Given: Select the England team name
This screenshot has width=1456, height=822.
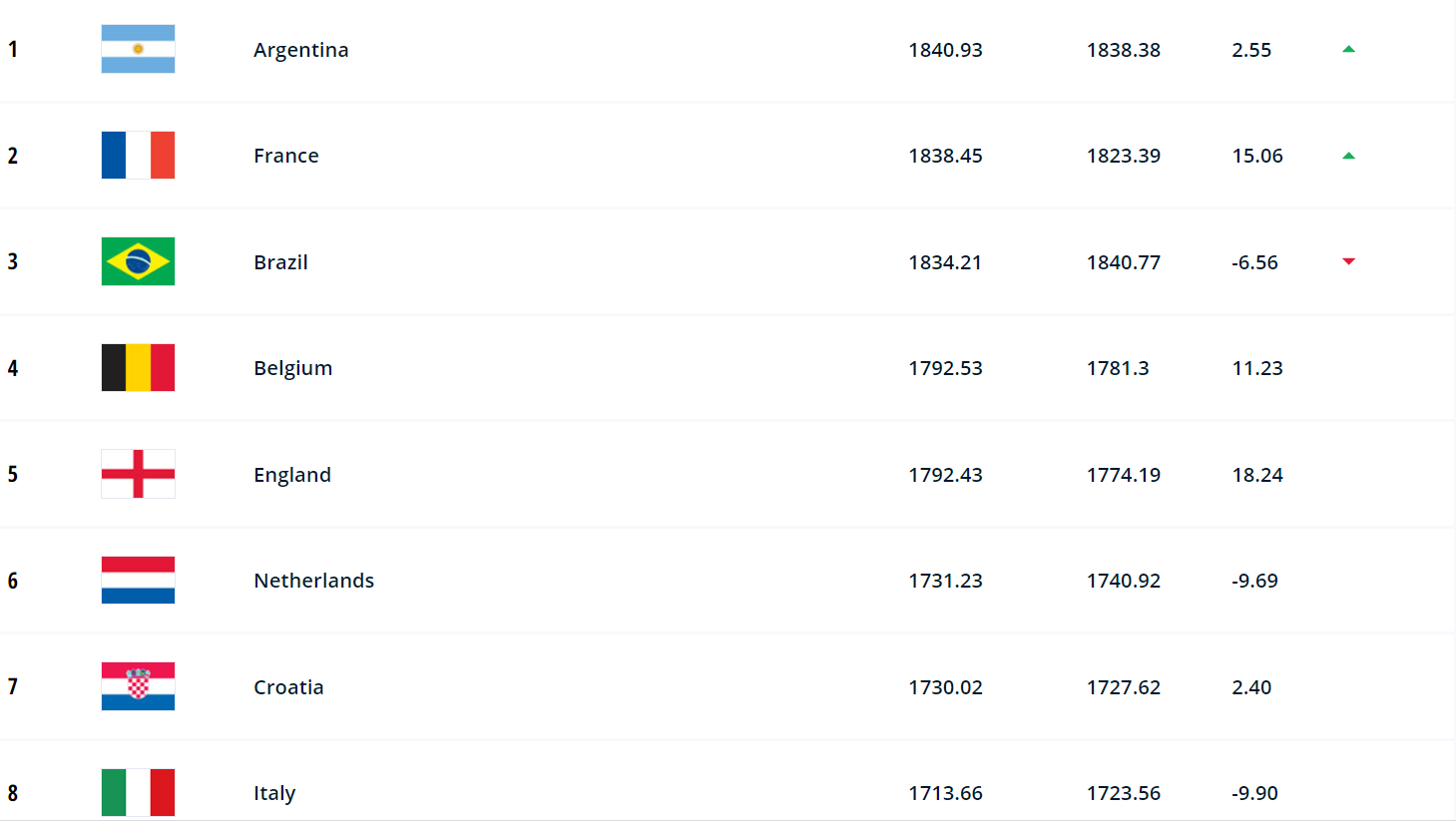Looking at the screenshot, I should coord(291,475).
